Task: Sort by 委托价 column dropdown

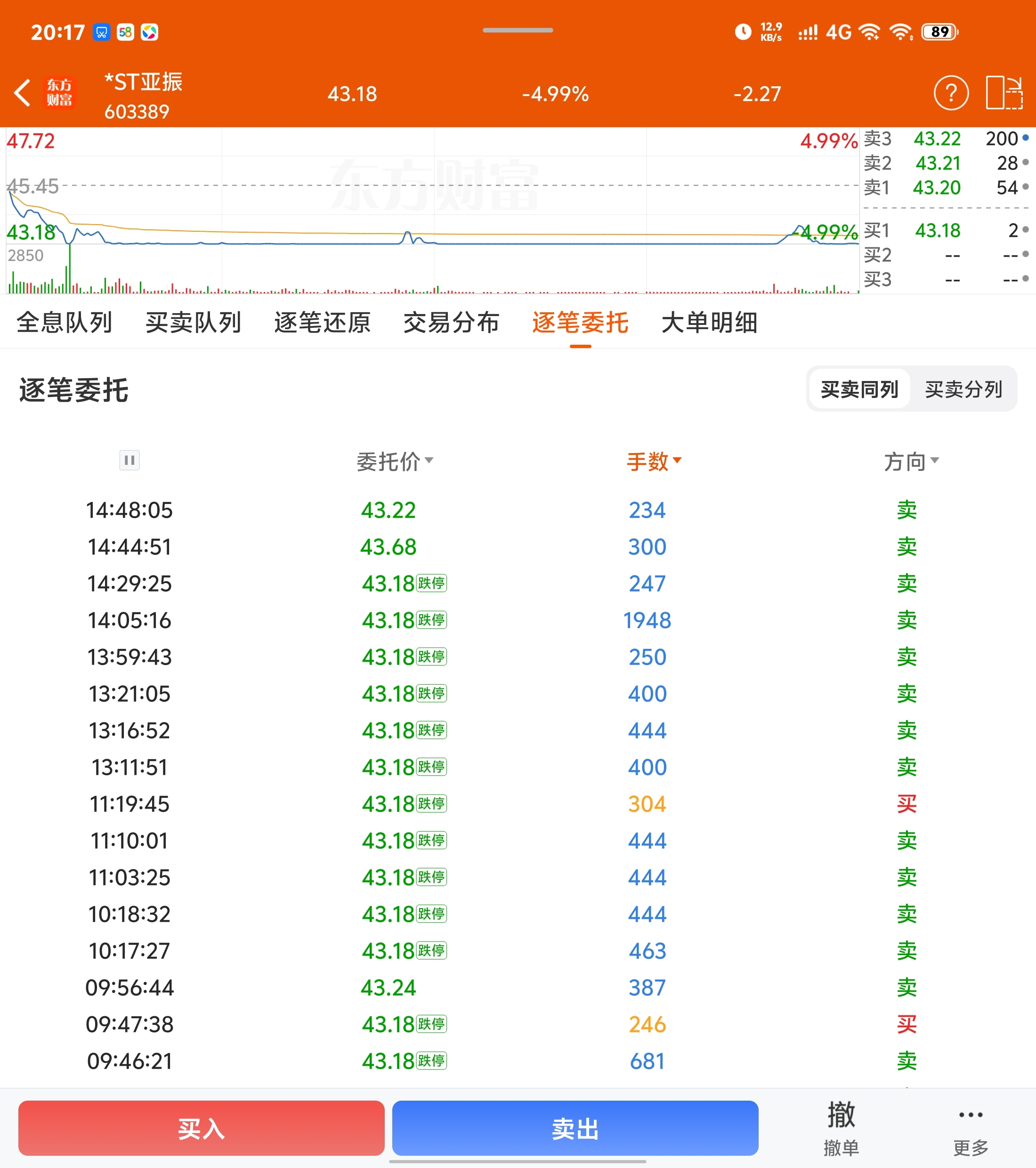Action: 395,462
